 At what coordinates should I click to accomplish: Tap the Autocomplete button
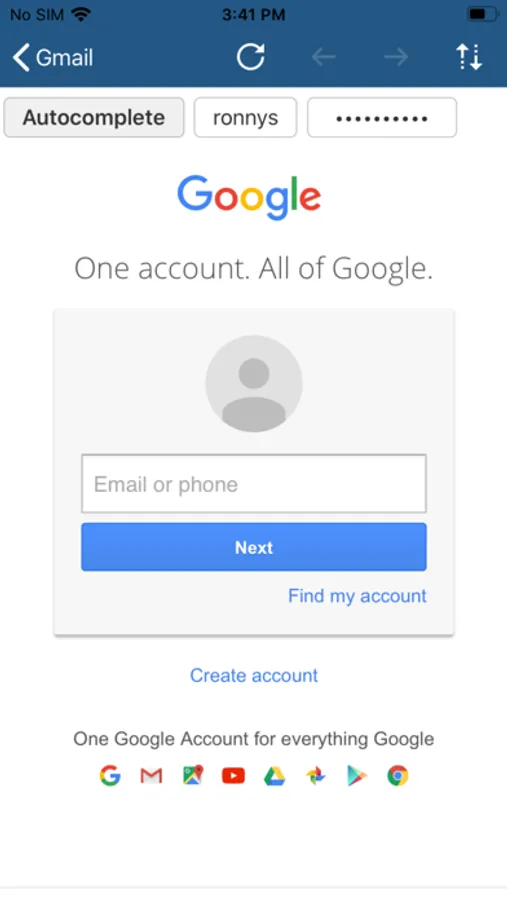(94, 118)
